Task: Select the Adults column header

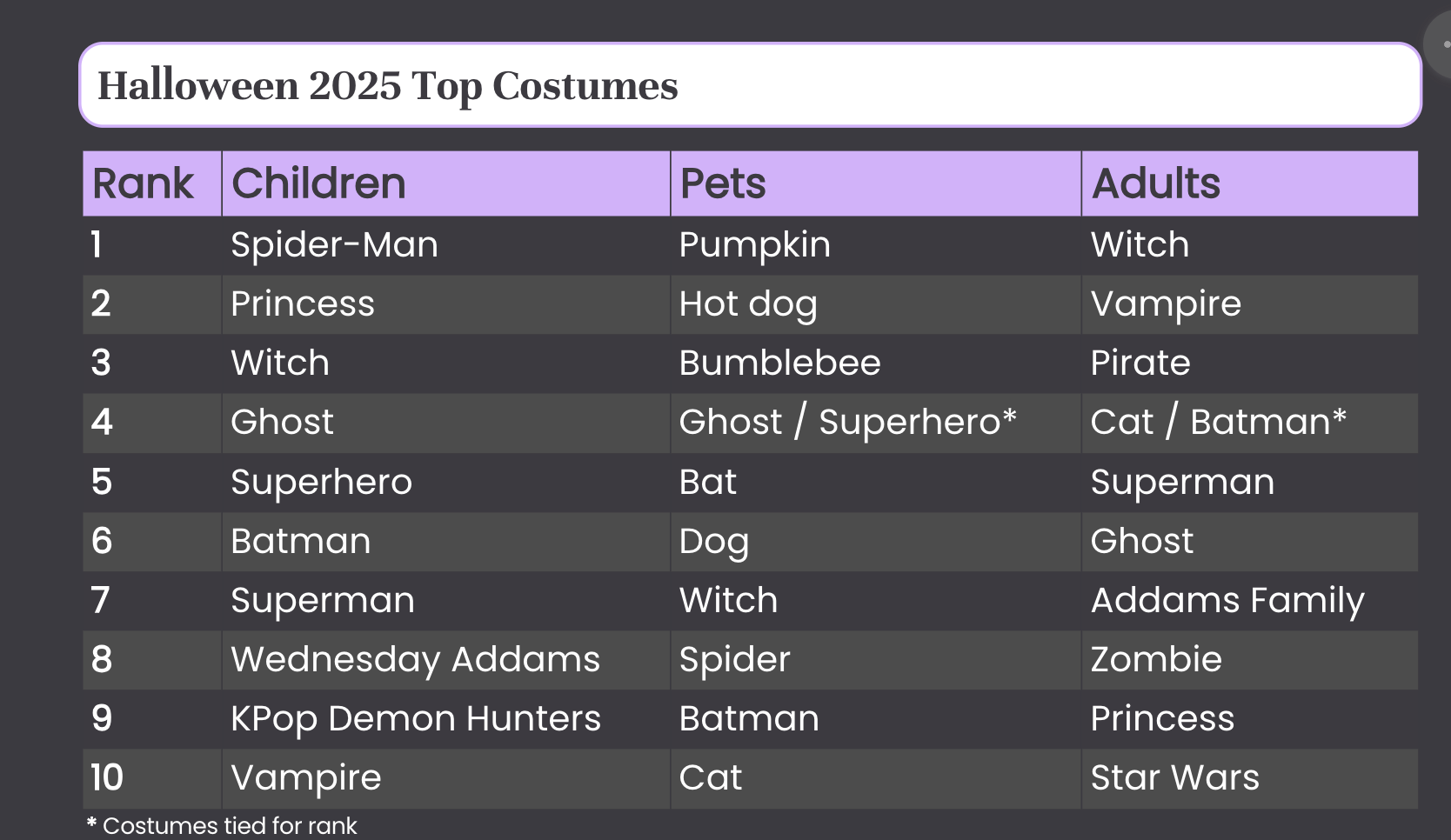Action: click(x=1250, y=183)
